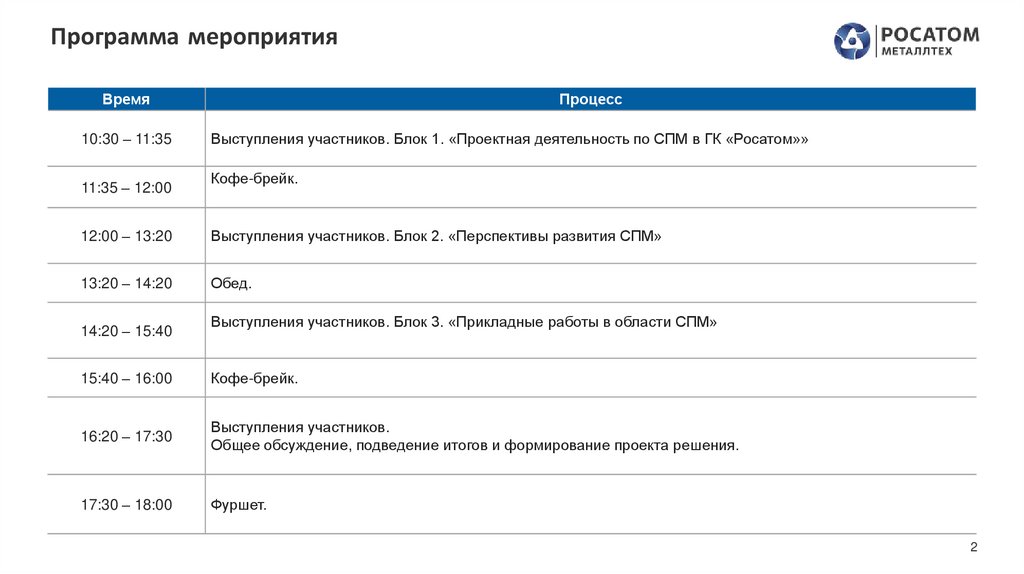Select the 12:00 – 13:20 time cell
The width and height of the screenshot is (1024, 574).
point(126,236)
